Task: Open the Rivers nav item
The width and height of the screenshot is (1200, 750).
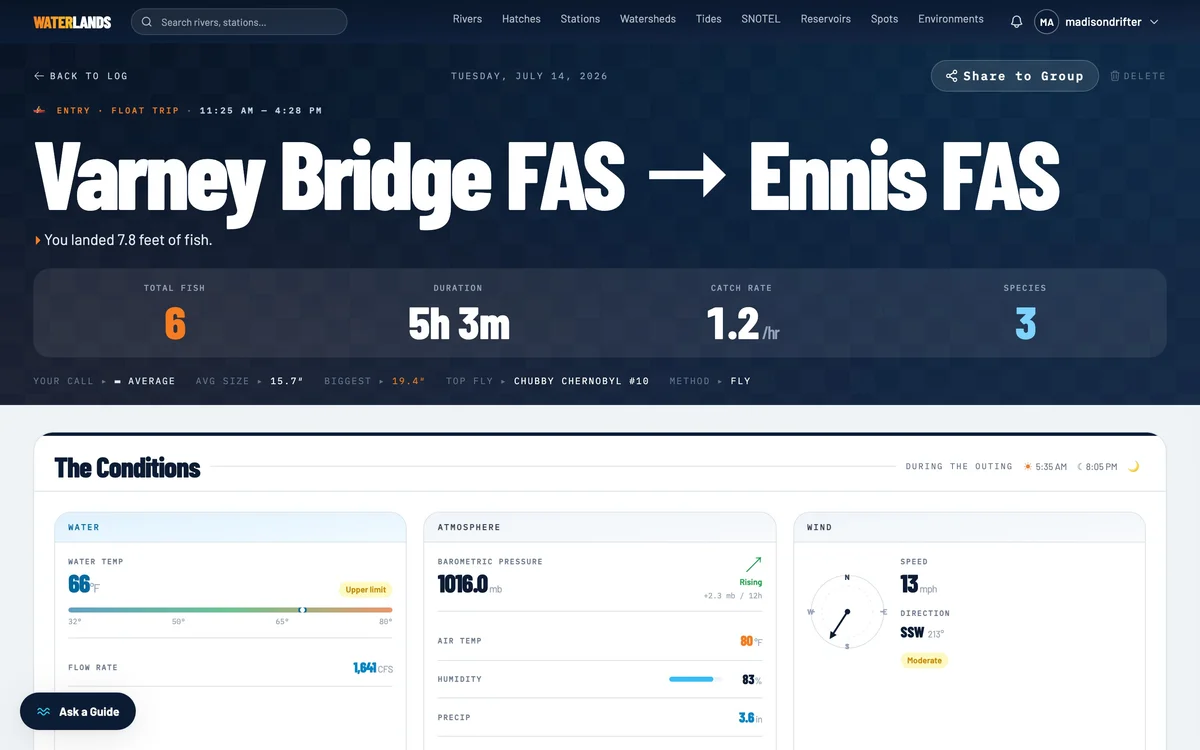Action: 467,19
